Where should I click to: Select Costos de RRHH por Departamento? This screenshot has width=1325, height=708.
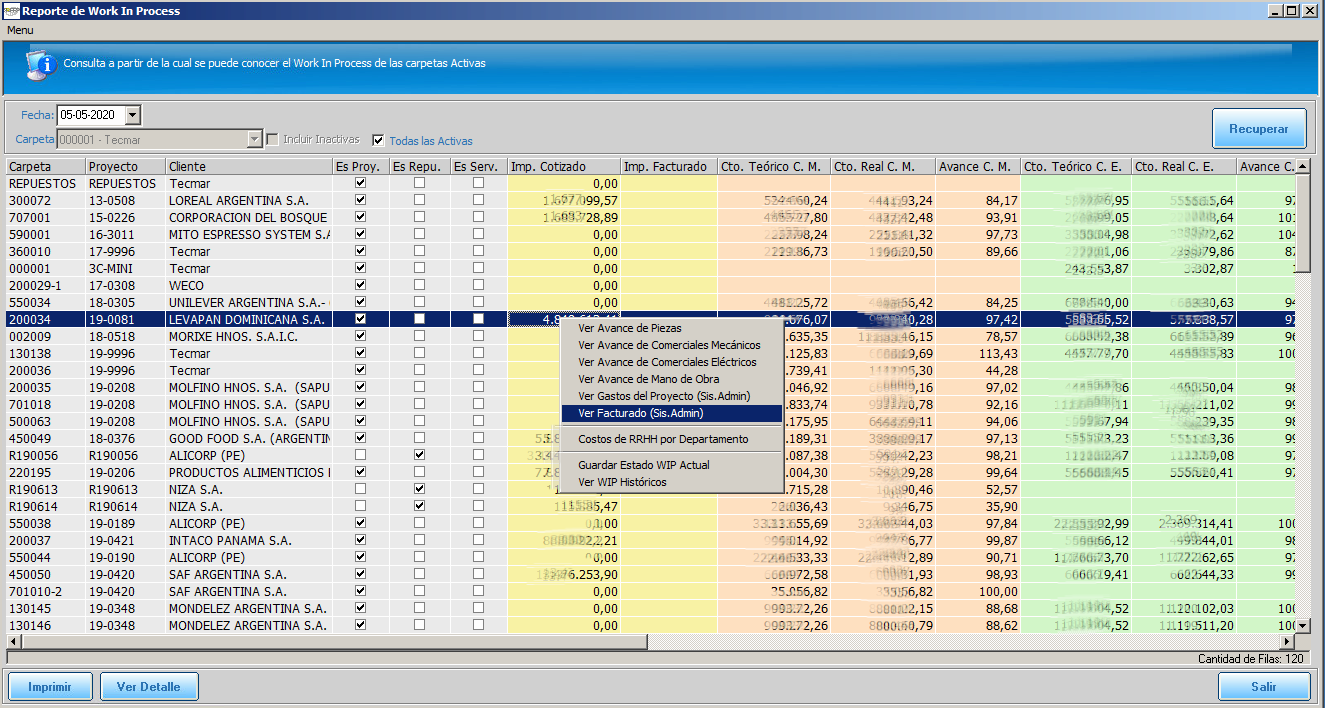(662, 439)
